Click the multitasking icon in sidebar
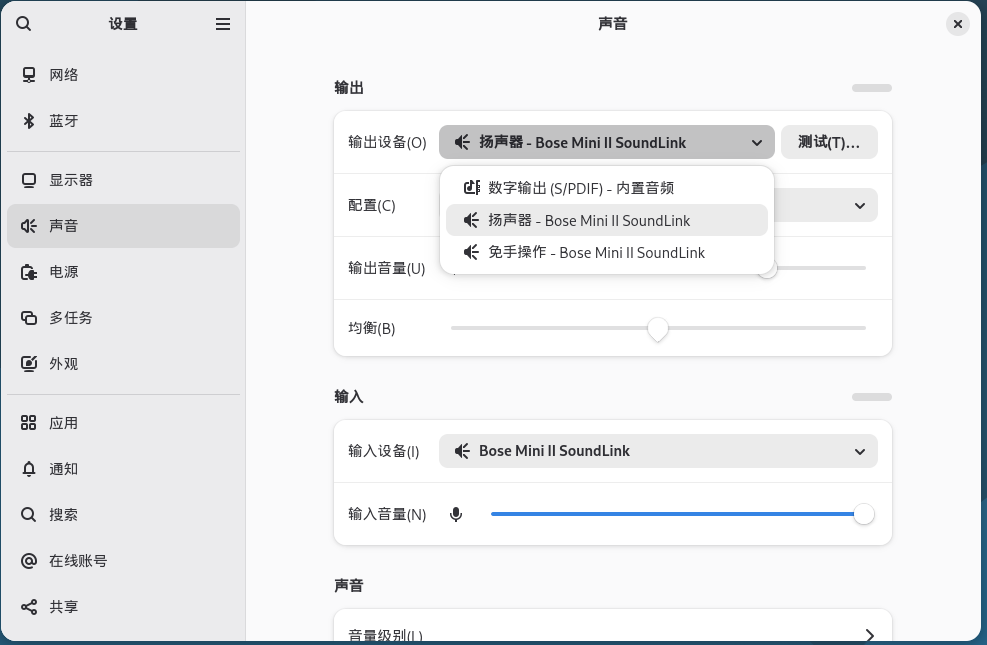This screenshot has height=645, width=987. click(x=29, y=318)
